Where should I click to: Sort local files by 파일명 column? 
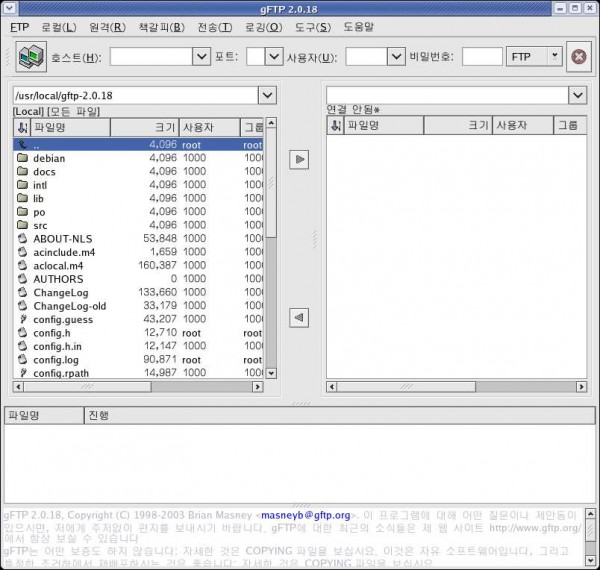point(70,127)
